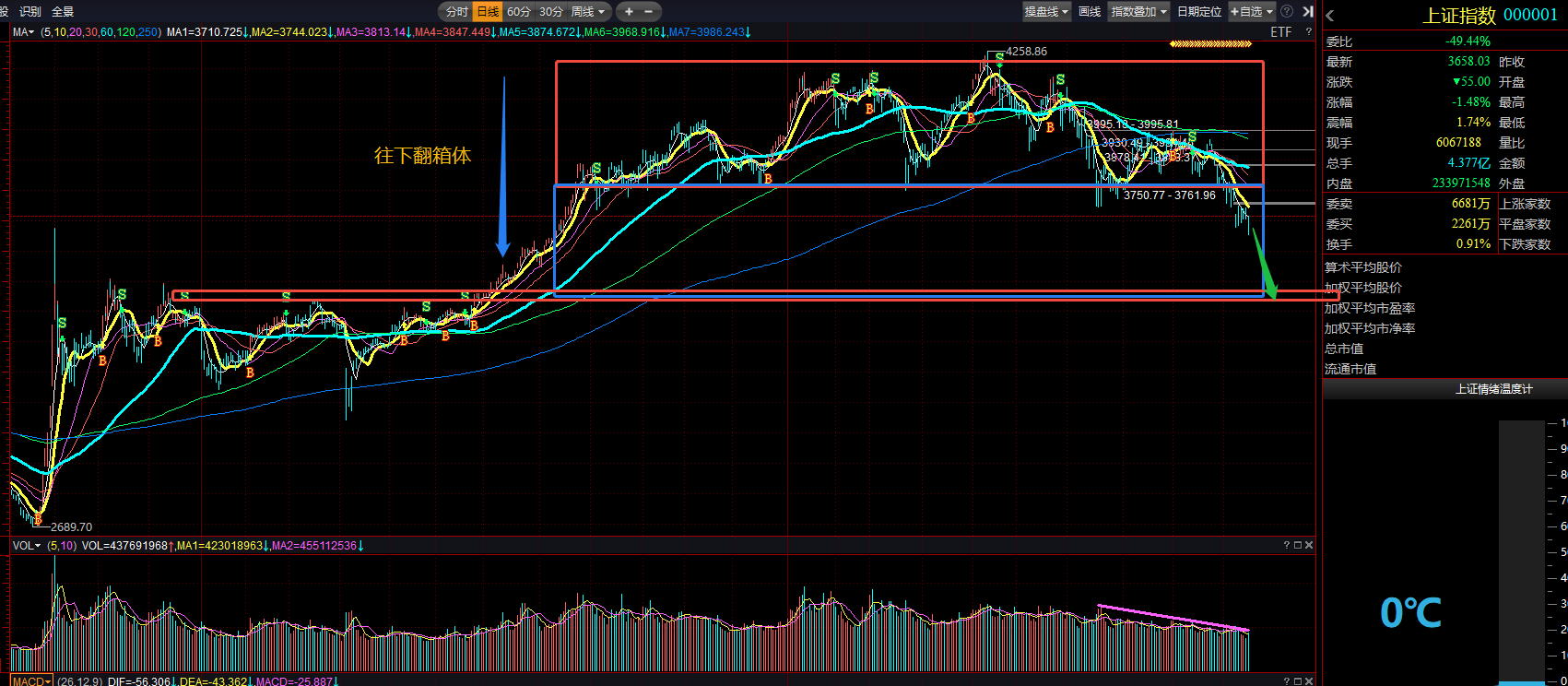
Task: Open VOL indicator dropdown
Action: (x=26, y=546)
